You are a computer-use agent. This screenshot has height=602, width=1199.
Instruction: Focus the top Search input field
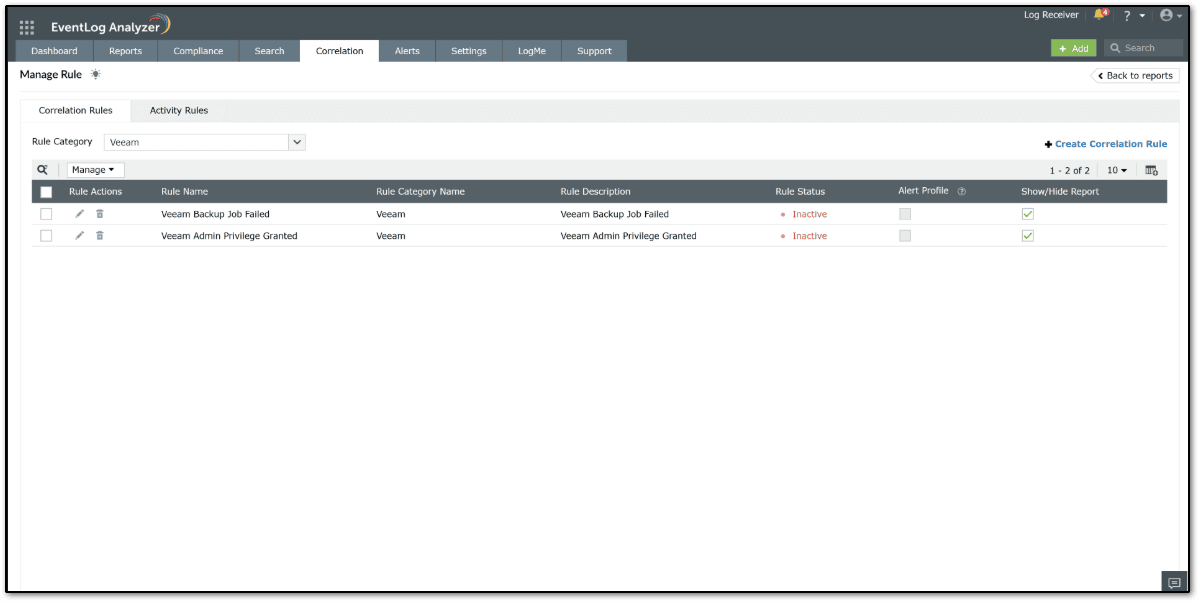1143,48
